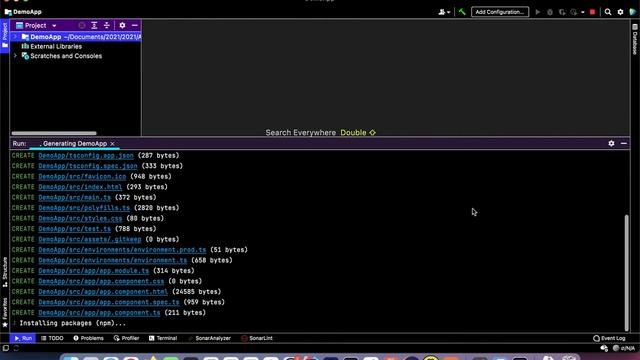Select External Libraries in project tree
The height and width of the screenshot is (360, 640).
click(56, 47)
